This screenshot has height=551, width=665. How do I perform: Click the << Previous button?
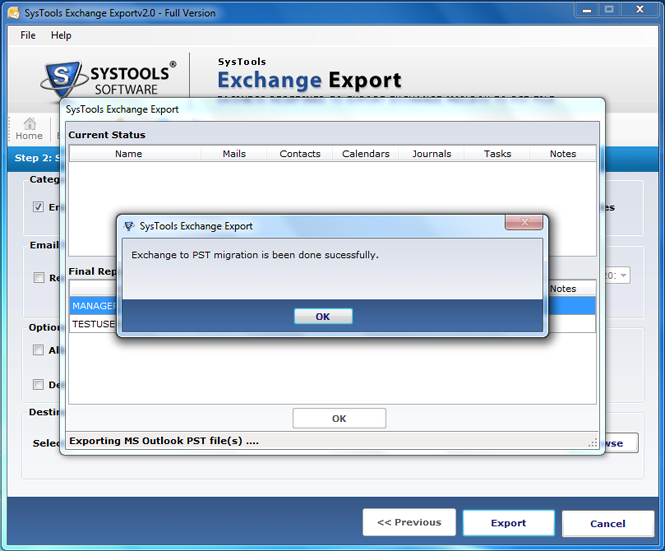pyautogui.click(x=409, y=523)
